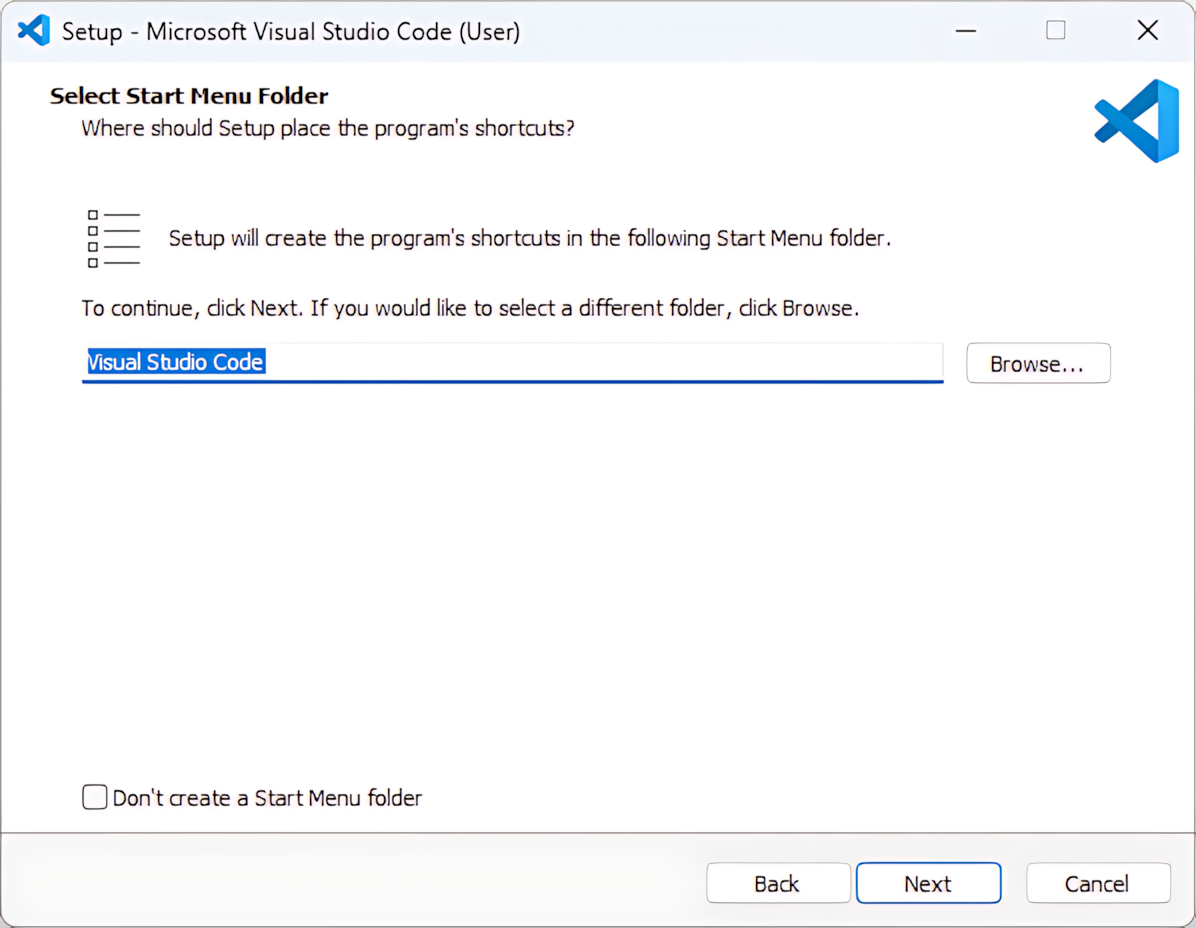Click the highlighted 'Visual Studio Code' folder name
The width and height of the screenshot is (1196, 928).
click(x=176, y=362)
